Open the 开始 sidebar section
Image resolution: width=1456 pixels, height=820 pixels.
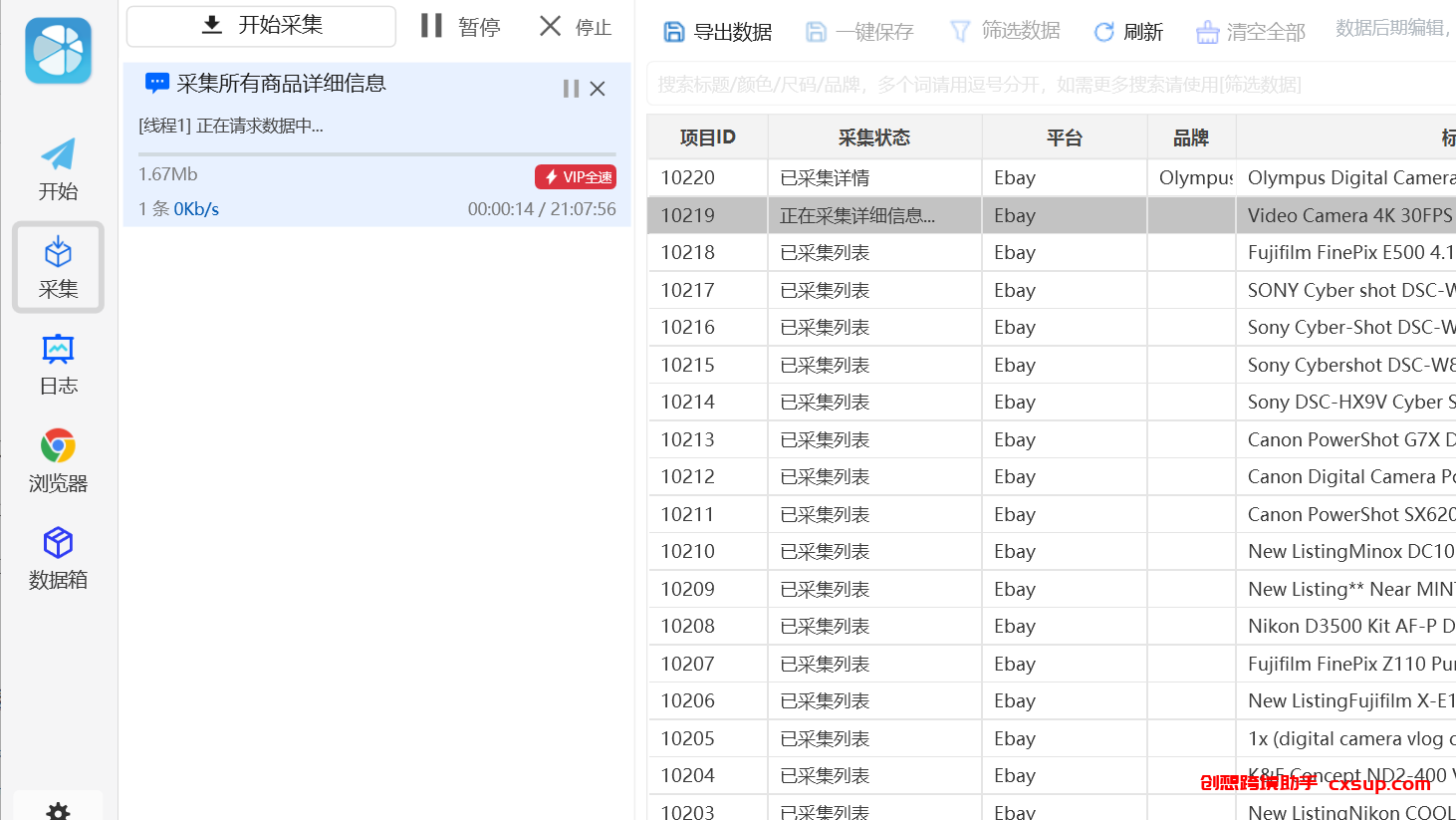tap(58, 169)
